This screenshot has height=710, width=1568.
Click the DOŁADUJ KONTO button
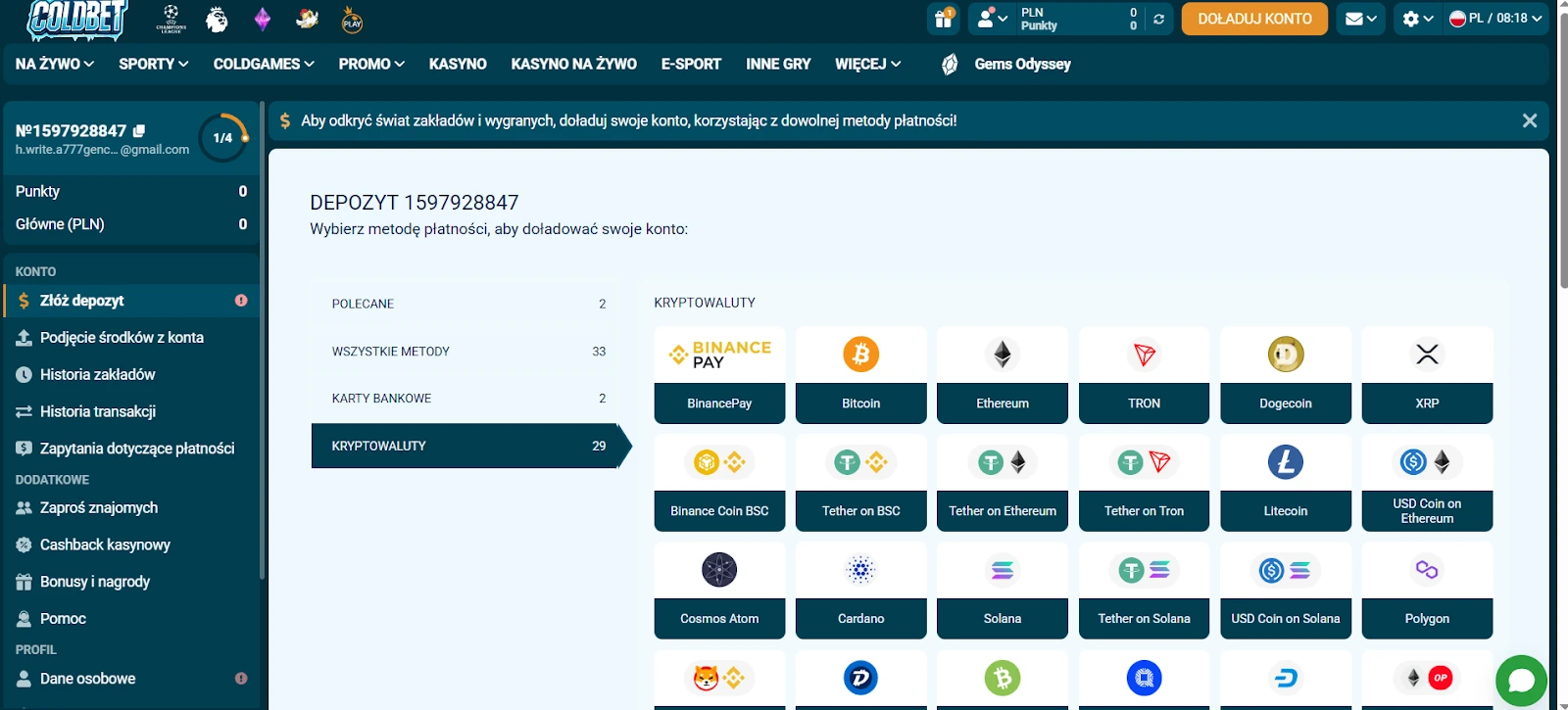[1254, 19]
